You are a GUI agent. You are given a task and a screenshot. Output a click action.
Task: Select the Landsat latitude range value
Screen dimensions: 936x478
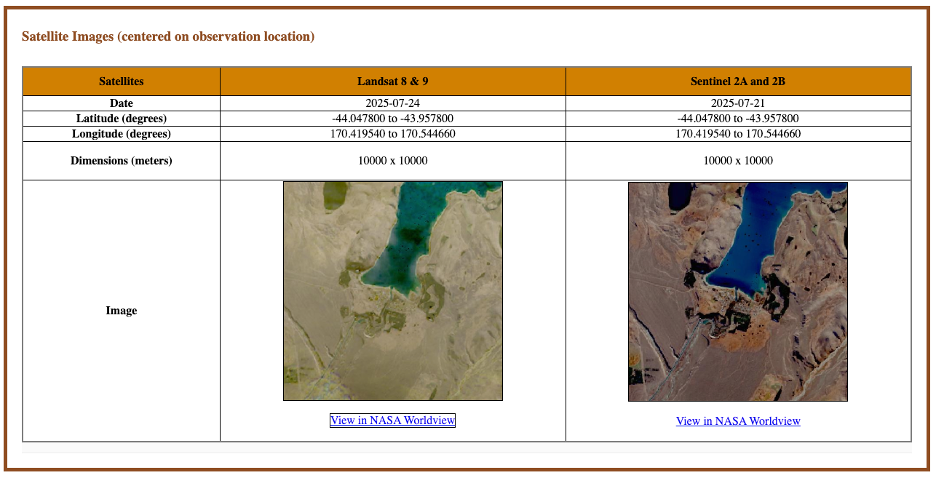click(393, 118)
